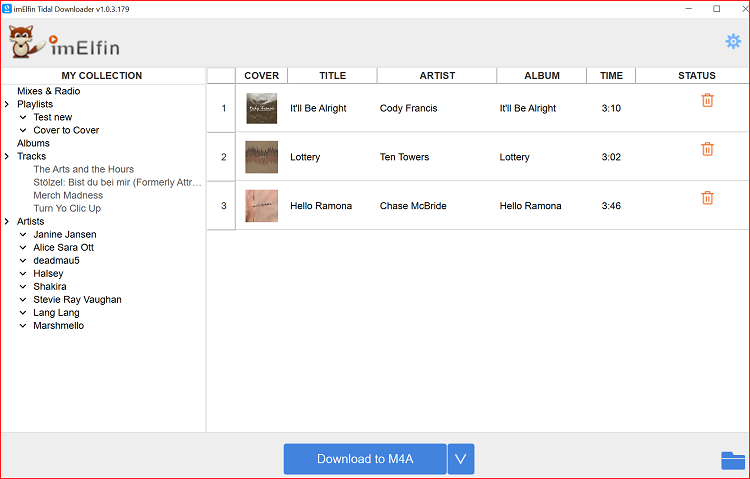Image resolution: width=750 pixels, height=479 pixels.
Task: Toggle the Stevie Ray Vaughan chevron
Action: [22, 300]
